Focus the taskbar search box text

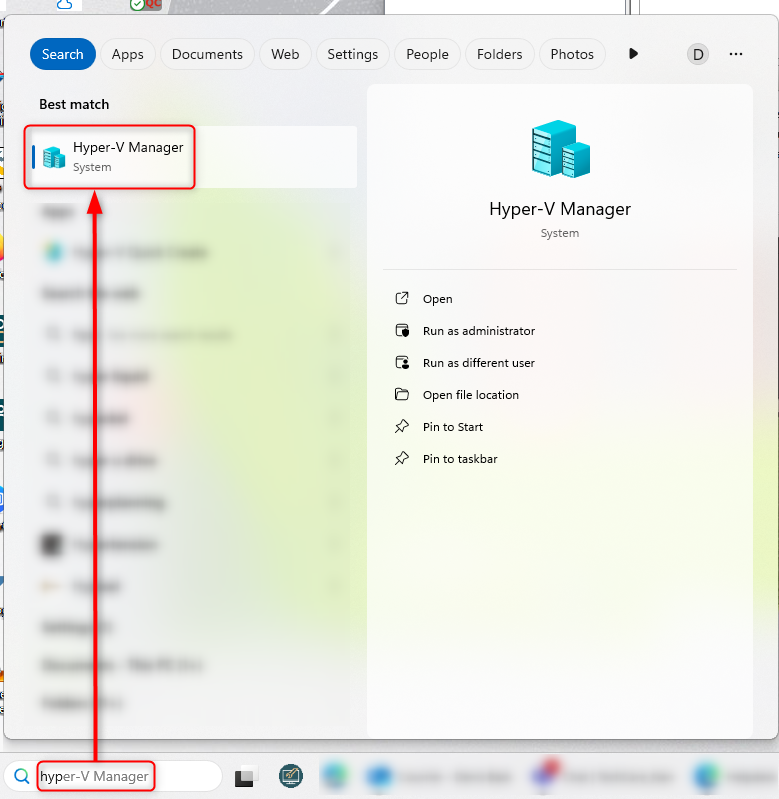(x=94, y=776)
